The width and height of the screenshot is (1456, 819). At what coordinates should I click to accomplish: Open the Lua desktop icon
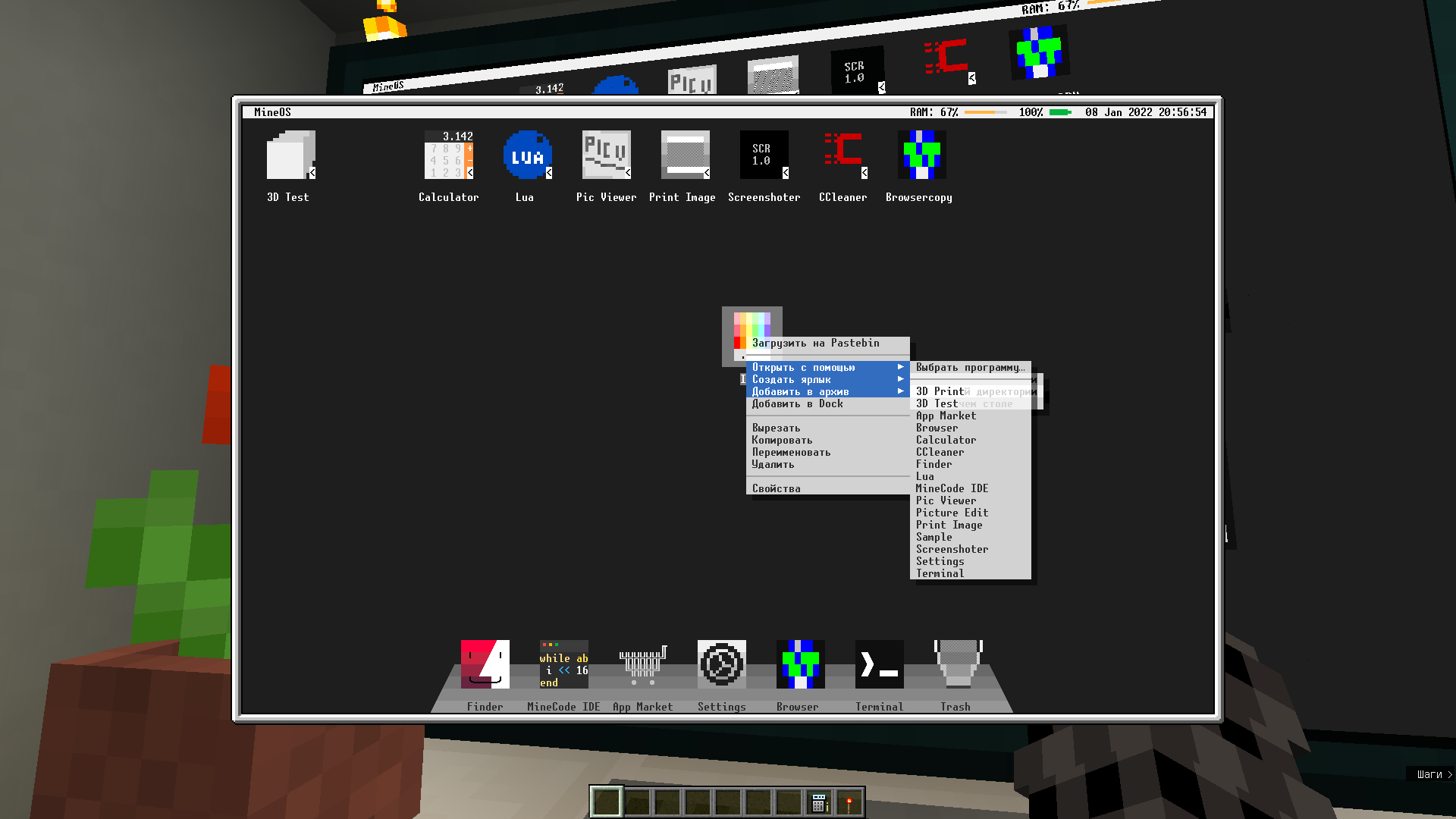(527, 155)
